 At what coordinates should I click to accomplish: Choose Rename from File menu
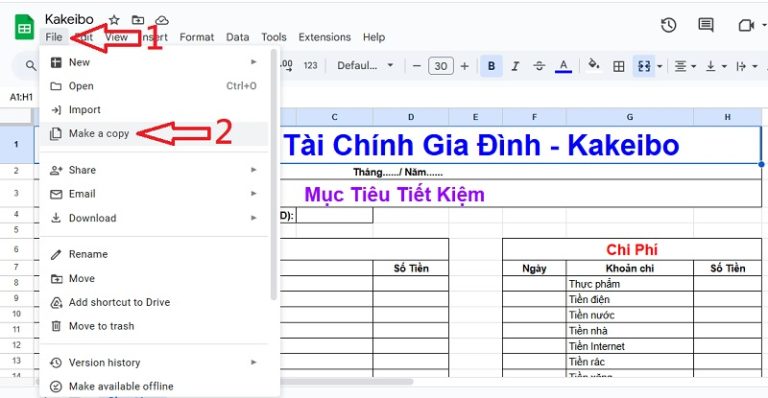pos(154,254)
